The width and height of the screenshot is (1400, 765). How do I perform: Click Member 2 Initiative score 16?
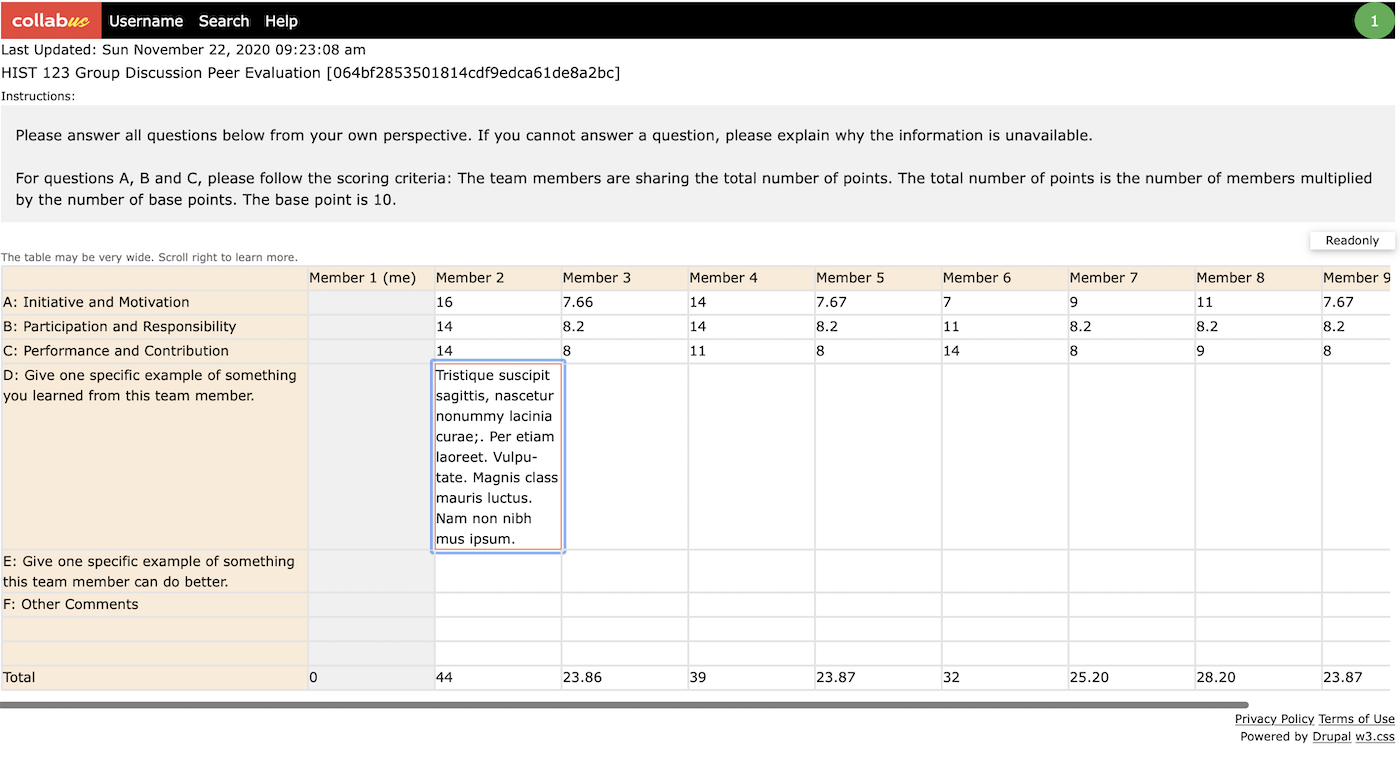[498, 302]
